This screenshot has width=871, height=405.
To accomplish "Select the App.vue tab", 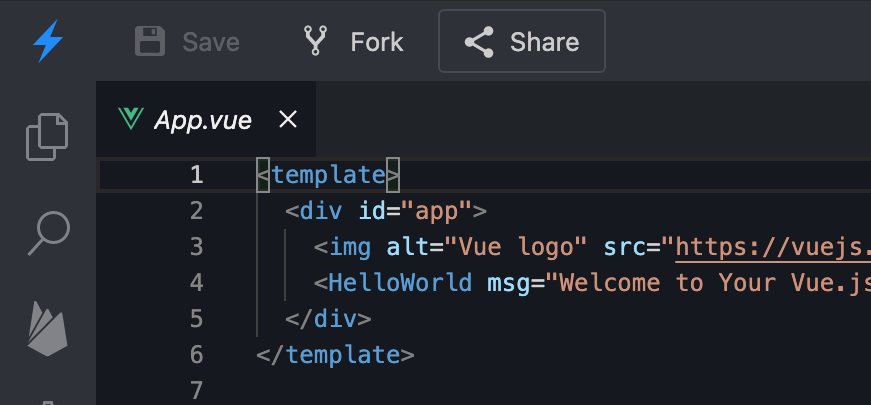I will 202,120.
